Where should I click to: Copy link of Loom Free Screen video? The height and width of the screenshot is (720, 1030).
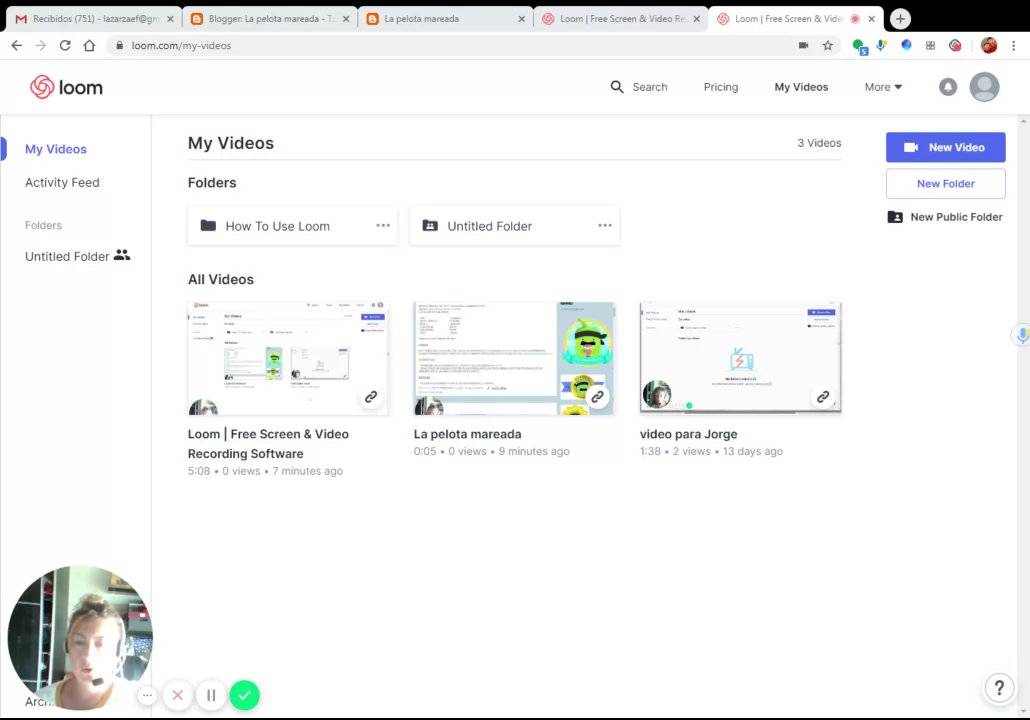[x=371, y=397]
